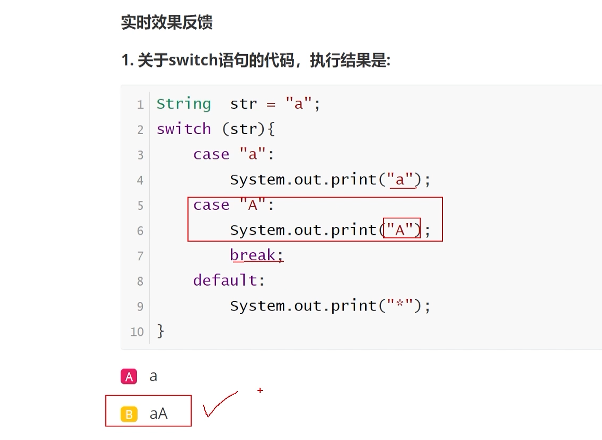Click answer text "aA"
Viewport: 602px width, 440px height.
point(159,414)
